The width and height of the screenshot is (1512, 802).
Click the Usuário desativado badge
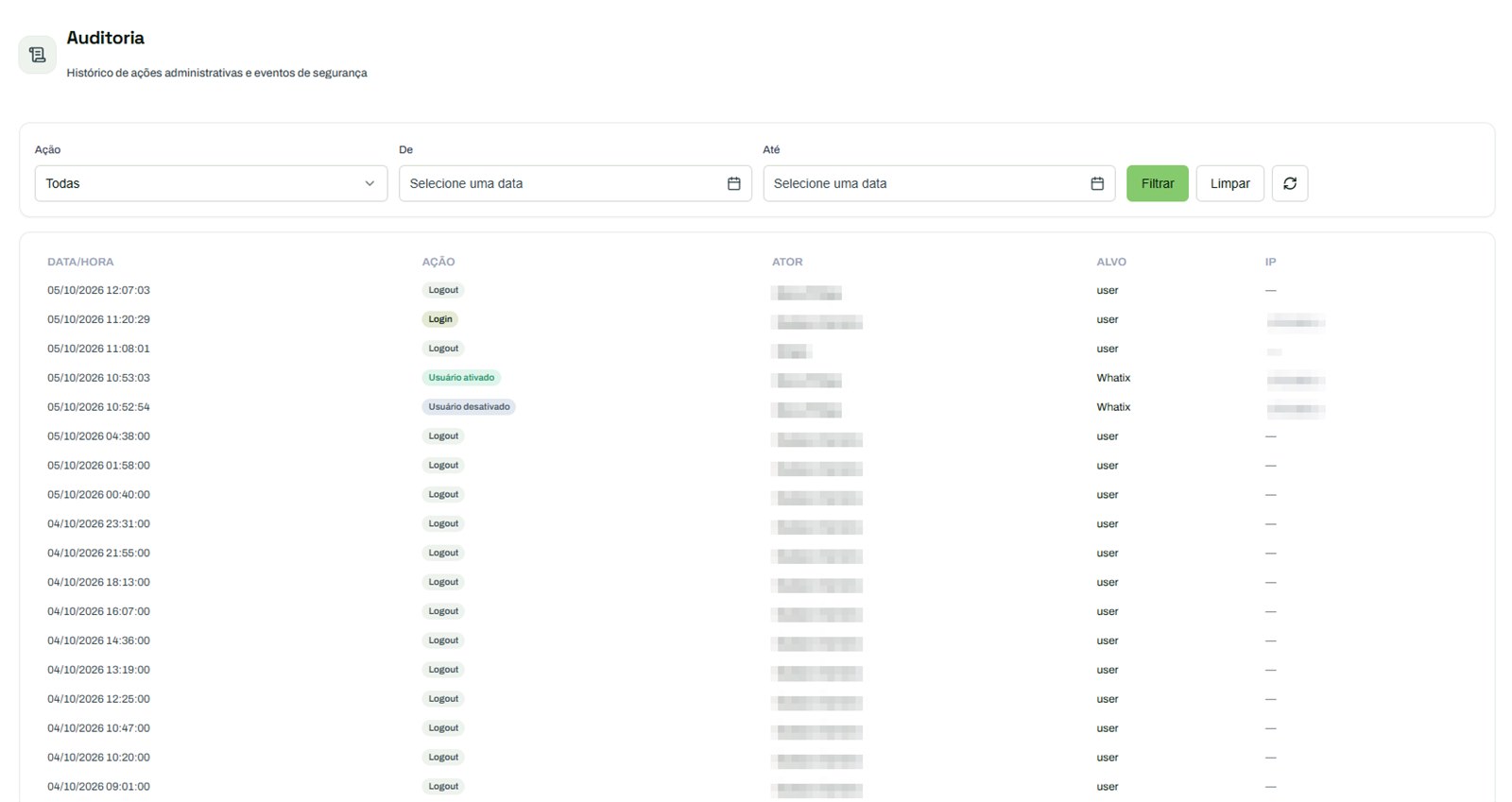(469, 407)
